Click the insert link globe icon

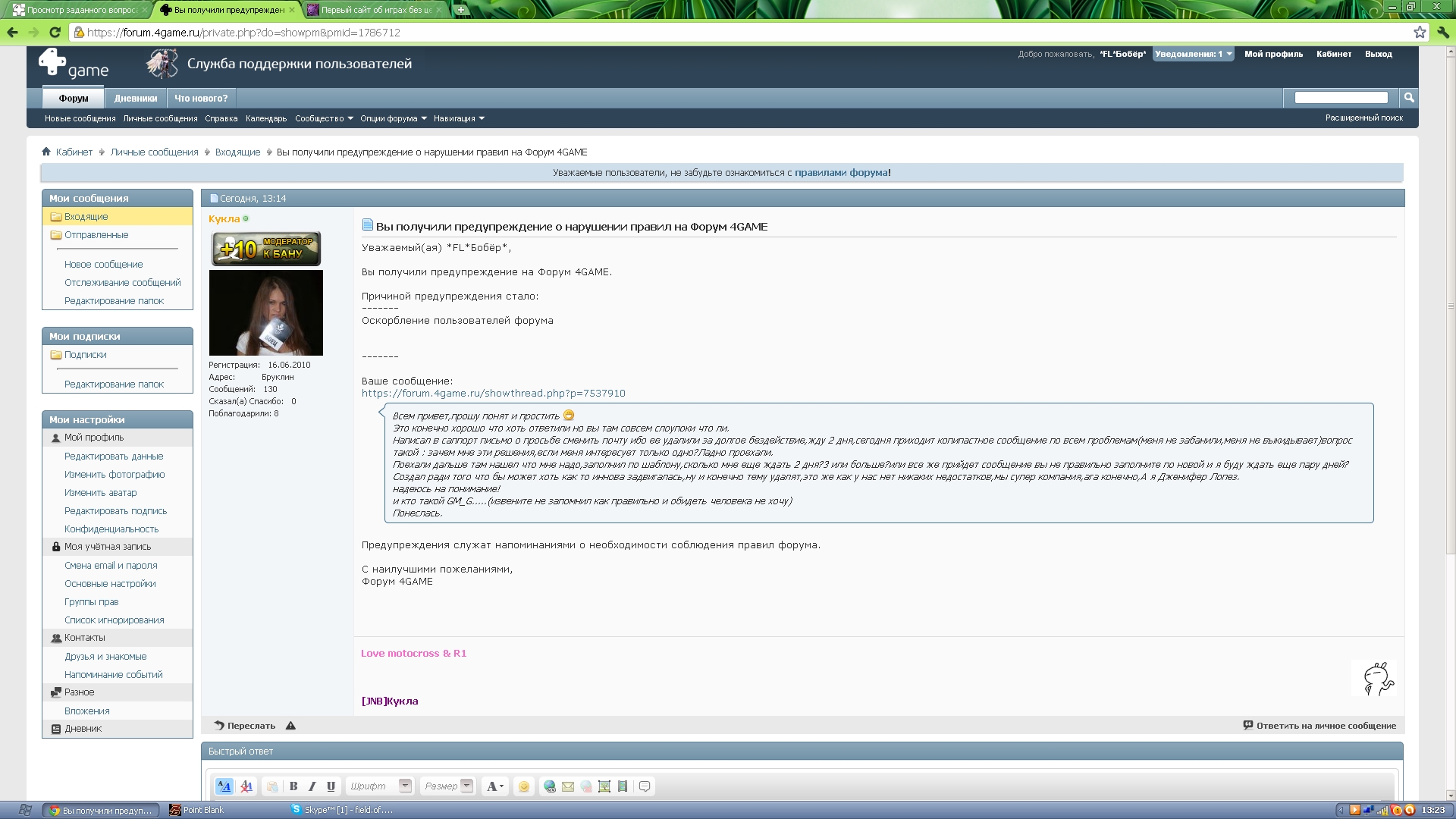point(550,786)
